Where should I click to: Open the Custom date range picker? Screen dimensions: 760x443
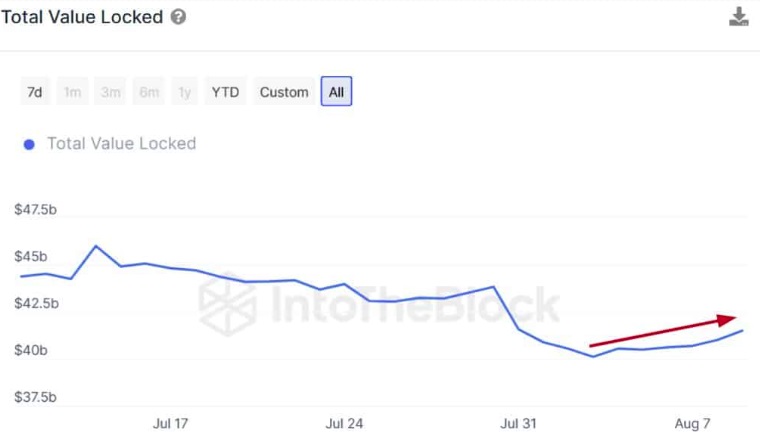pos(284,92)
